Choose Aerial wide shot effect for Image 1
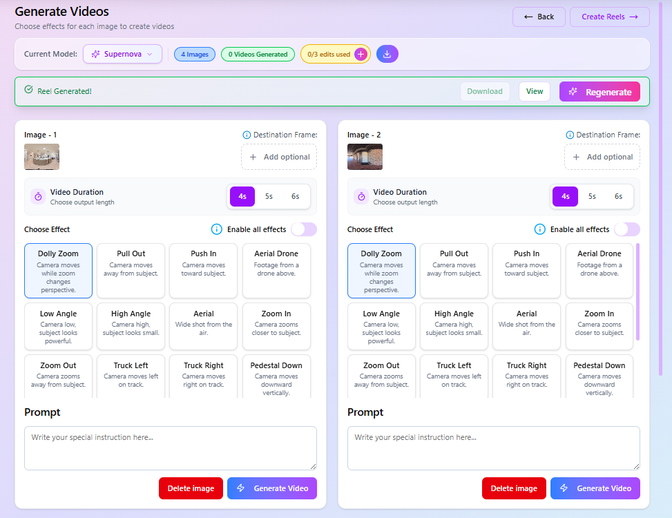Screen dimensions: 672x518 pyautogui.click(x=204, y=326)
